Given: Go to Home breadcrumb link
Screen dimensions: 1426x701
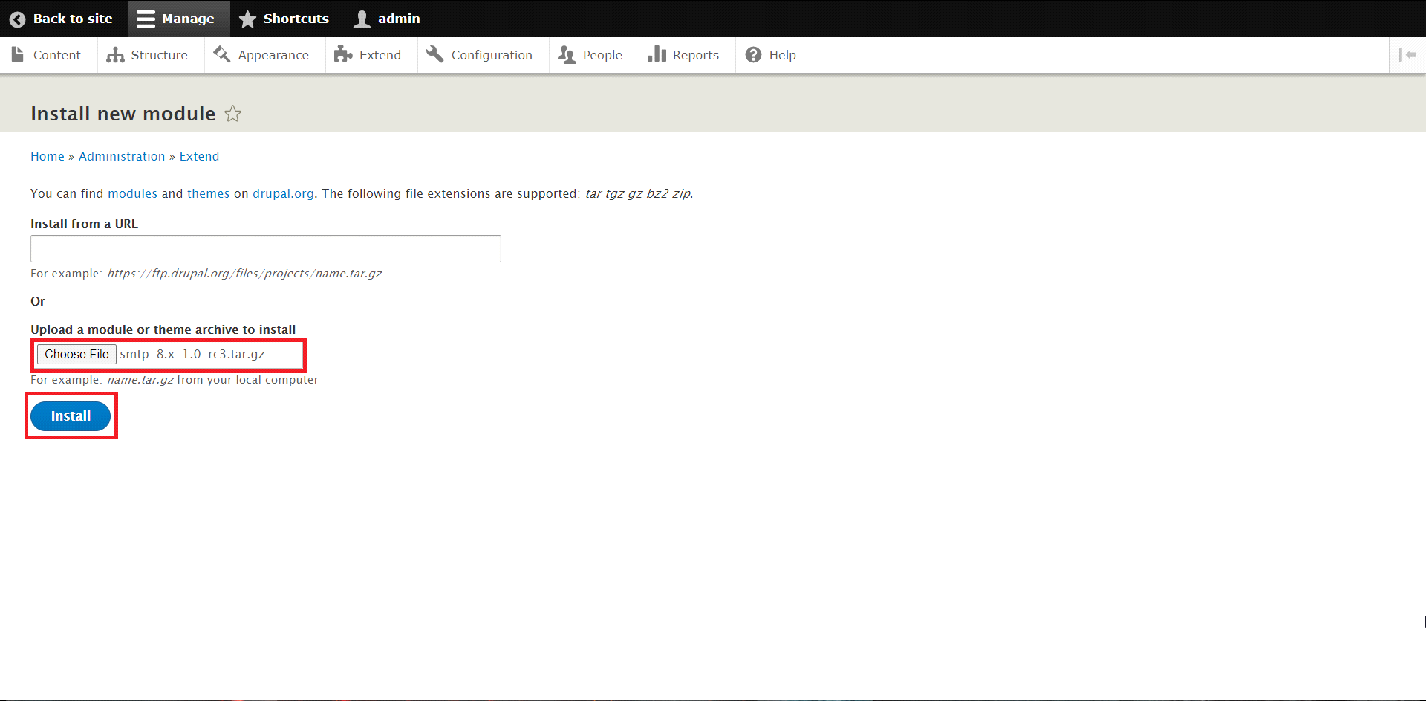Looking at the screenshot, I should 47,157.
